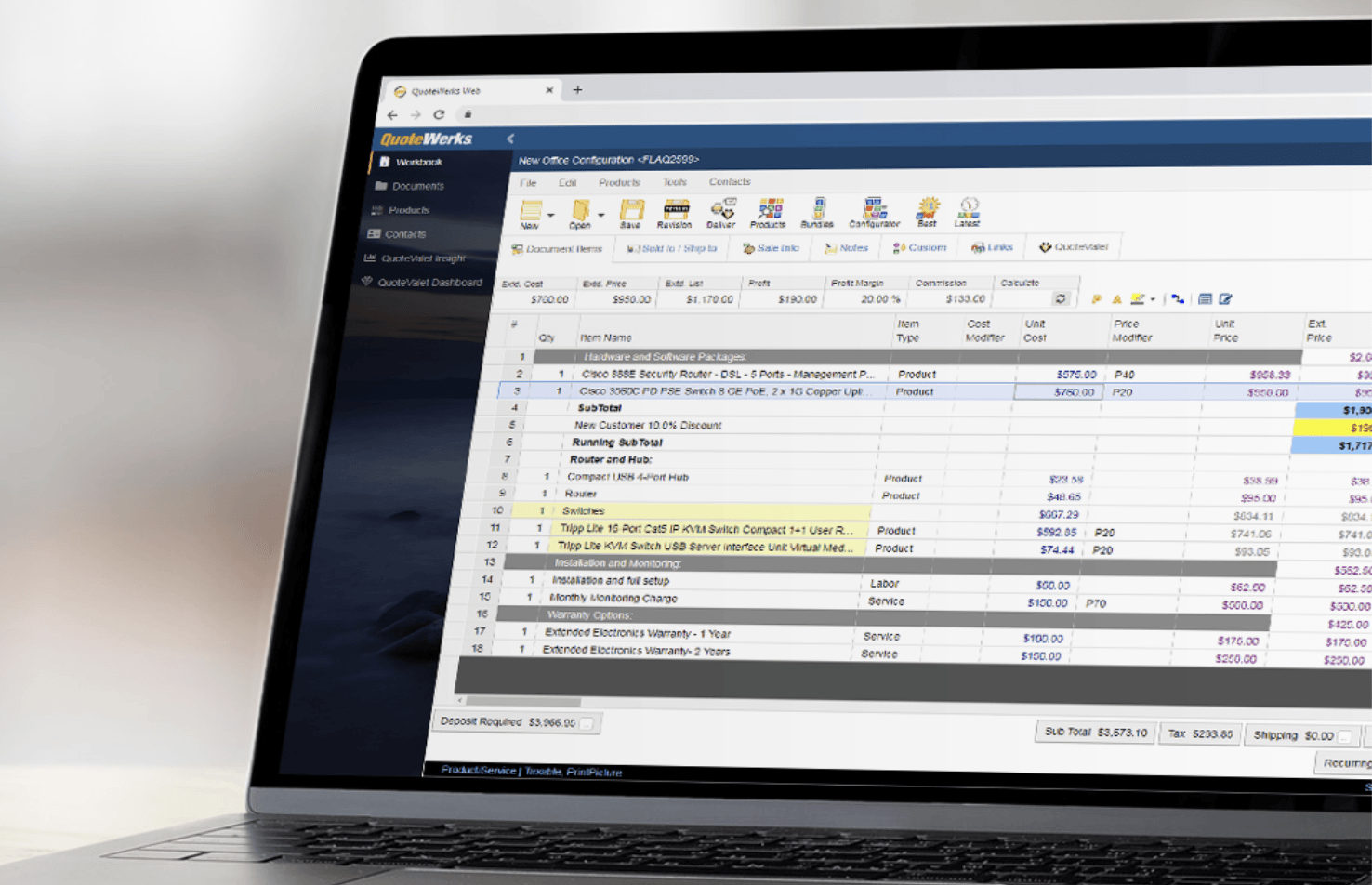Click the Bundles toolbar icon
The width and height of the screenshot is (1372, 885).
tap(817, 213)
